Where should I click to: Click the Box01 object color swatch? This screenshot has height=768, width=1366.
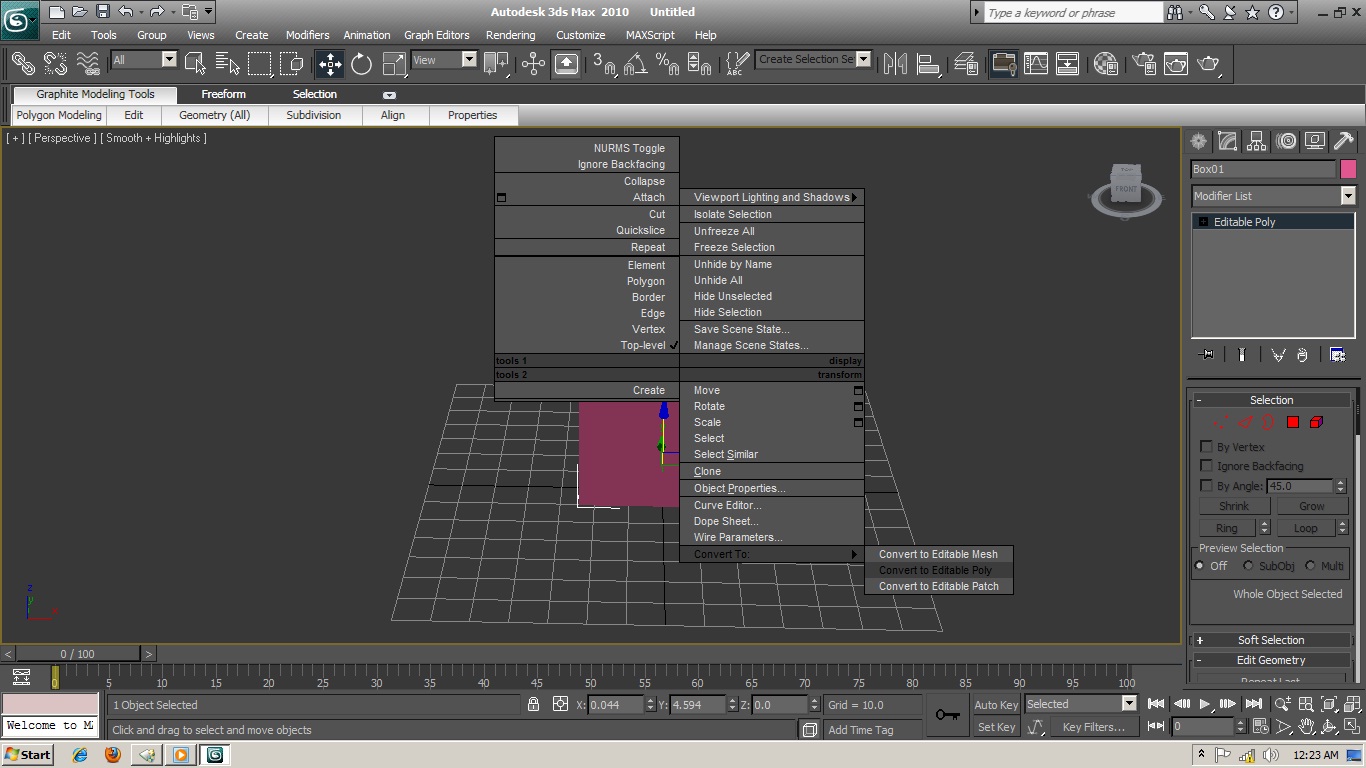tap(1349, 170)
